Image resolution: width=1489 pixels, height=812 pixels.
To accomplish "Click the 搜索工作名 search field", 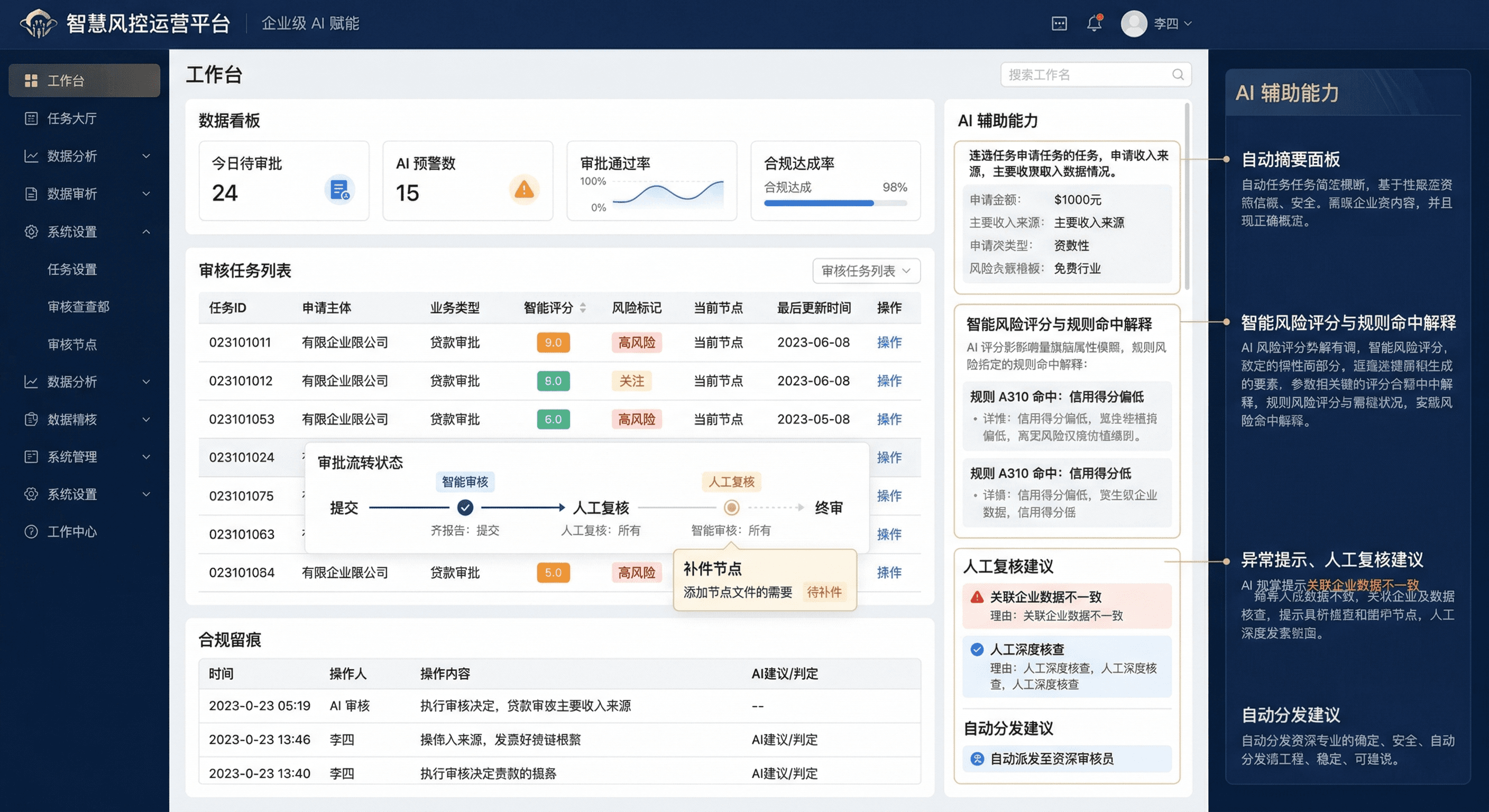I will 1096,75.
